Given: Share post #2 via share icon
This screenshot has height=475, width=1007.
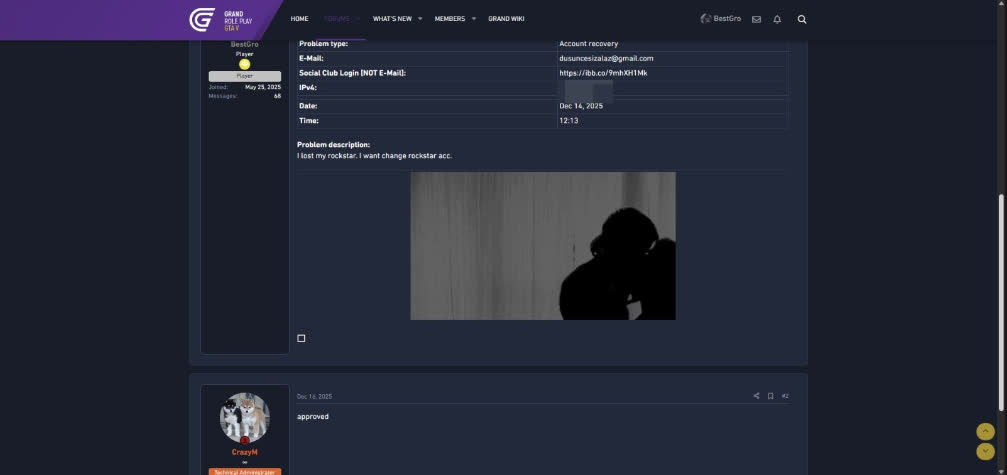Looking at the screenshot, I should point(756,396).
